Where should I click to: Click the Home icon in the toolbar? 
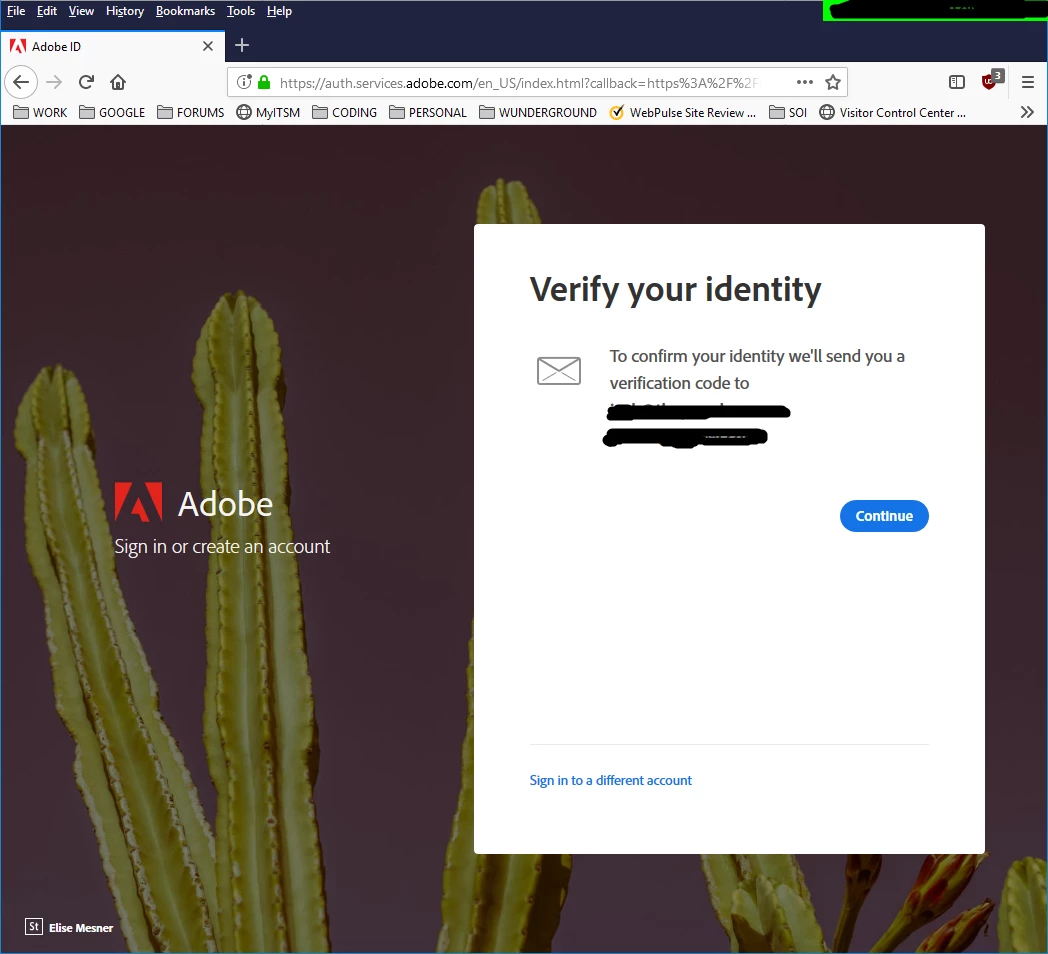point(118,82)
